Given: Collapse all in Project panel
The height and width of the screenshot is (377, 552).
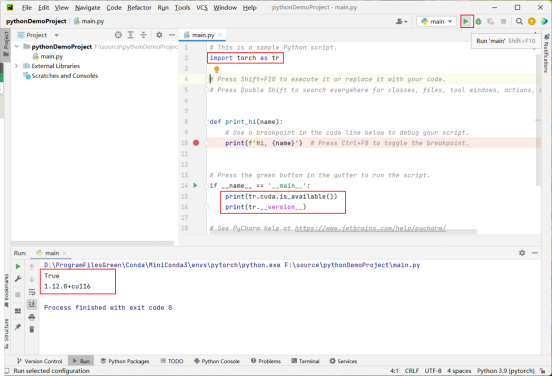Looking at the screenshot, I should click(x=143, y=35).
